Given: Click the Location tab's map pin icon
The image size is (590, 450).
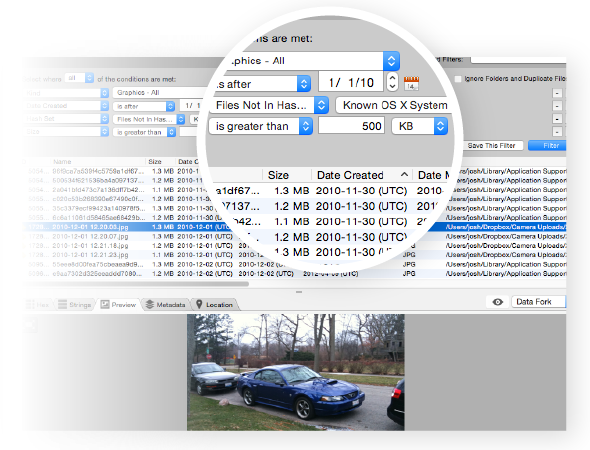Looking at the screenshot, I should pos(199,304).
